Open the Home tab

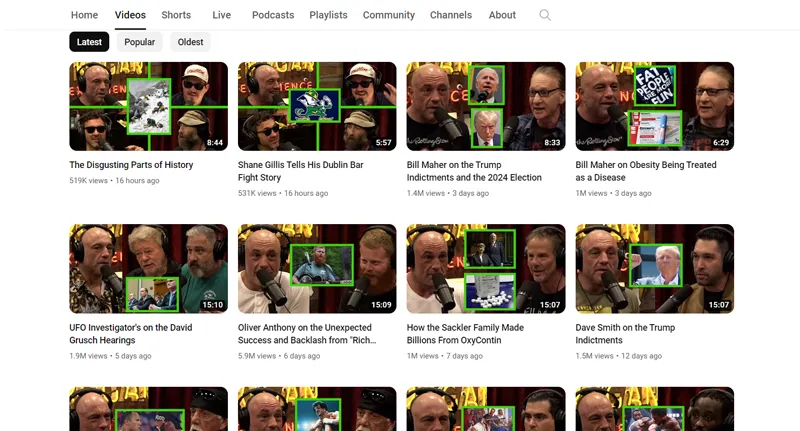pyautogui.click(x=84, y=15)
